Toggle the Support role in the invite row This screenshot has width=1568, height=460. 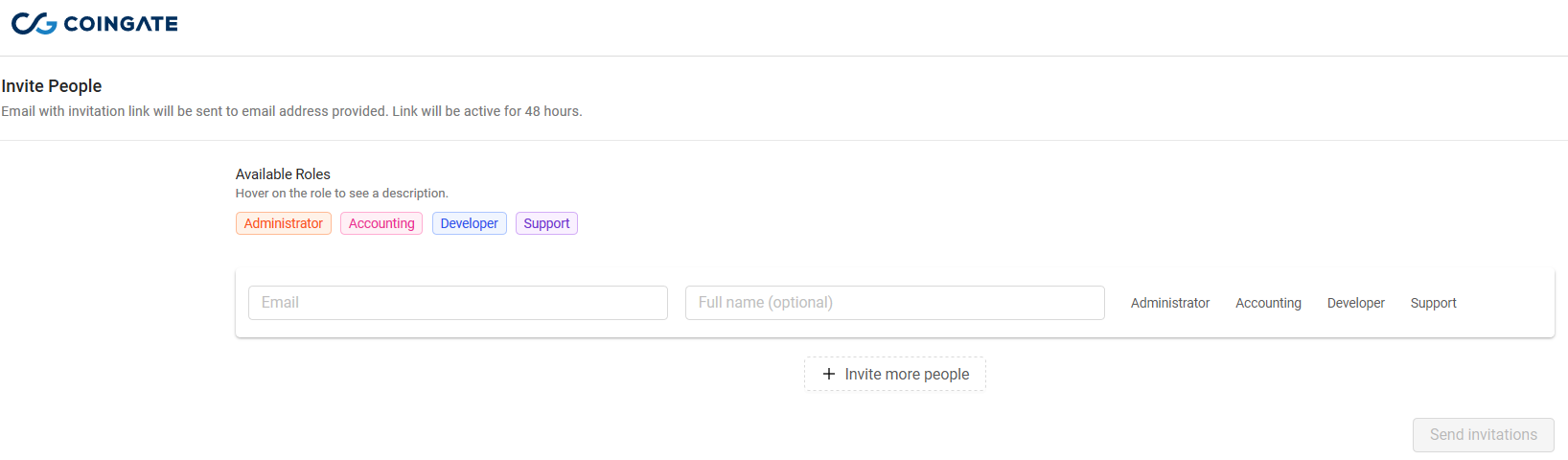[1433, 303]
